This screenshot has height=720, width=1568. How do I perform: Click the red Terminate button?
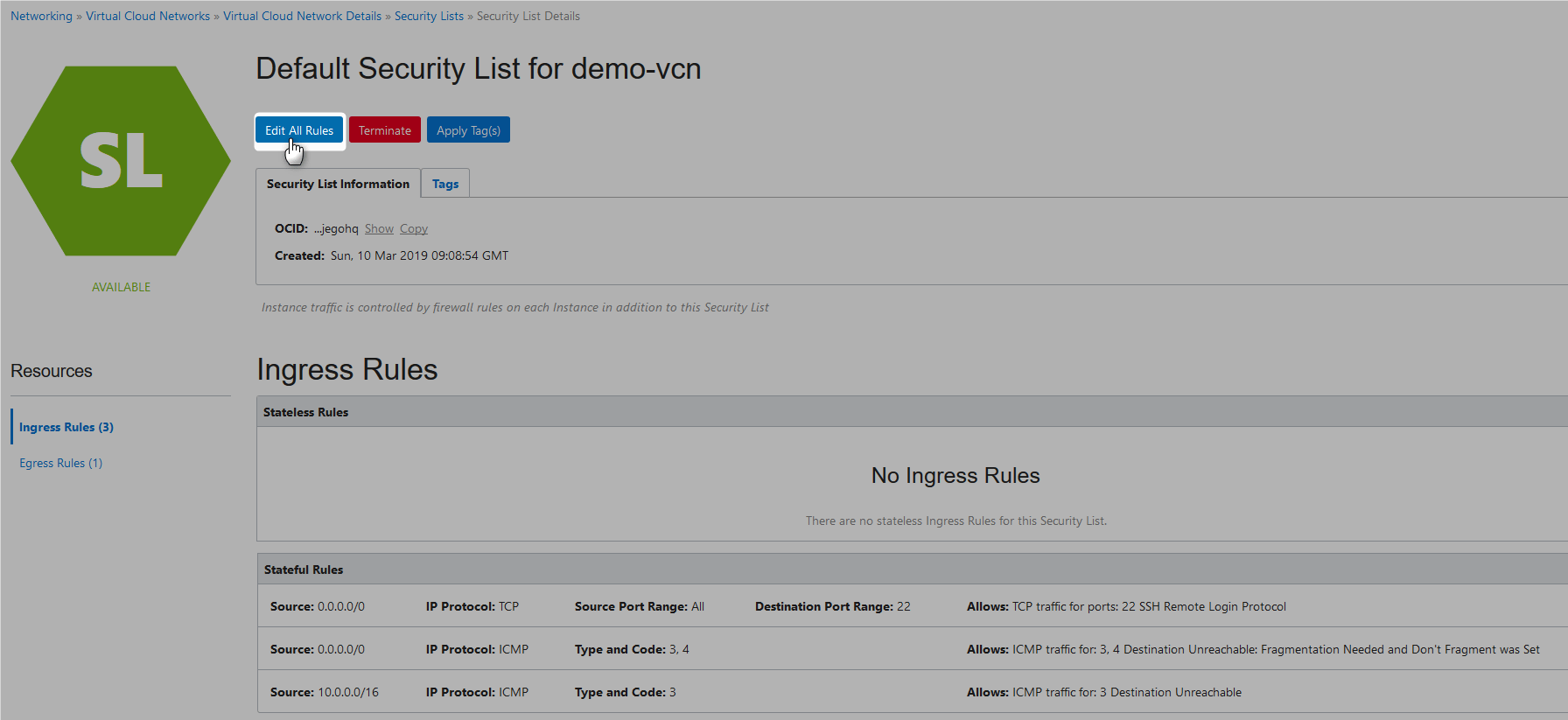pos(385,130)
